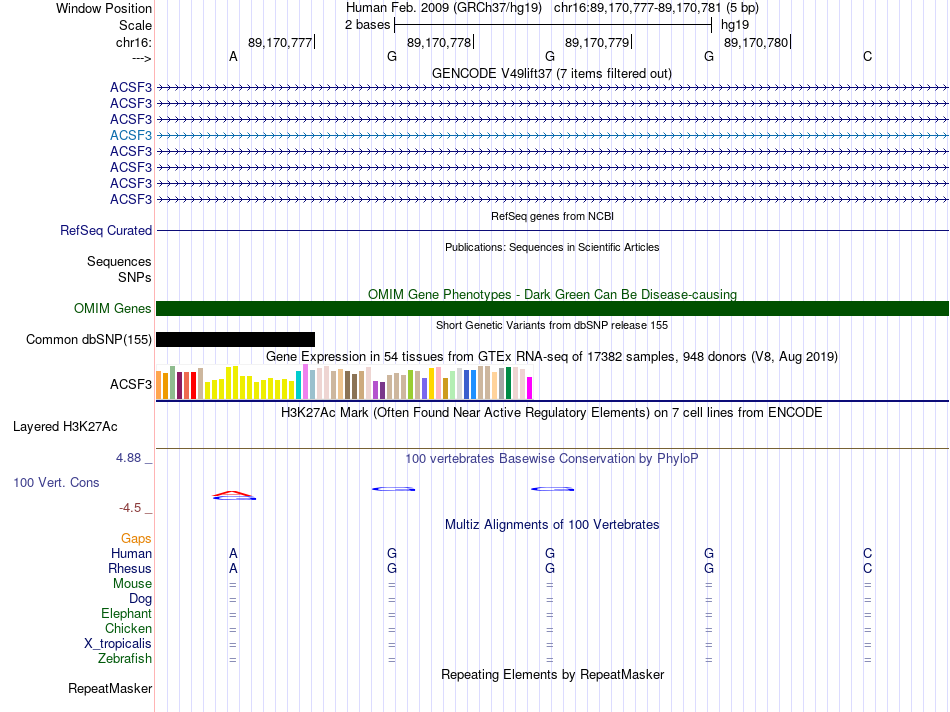Click the Scale track label

click(135, 25)
